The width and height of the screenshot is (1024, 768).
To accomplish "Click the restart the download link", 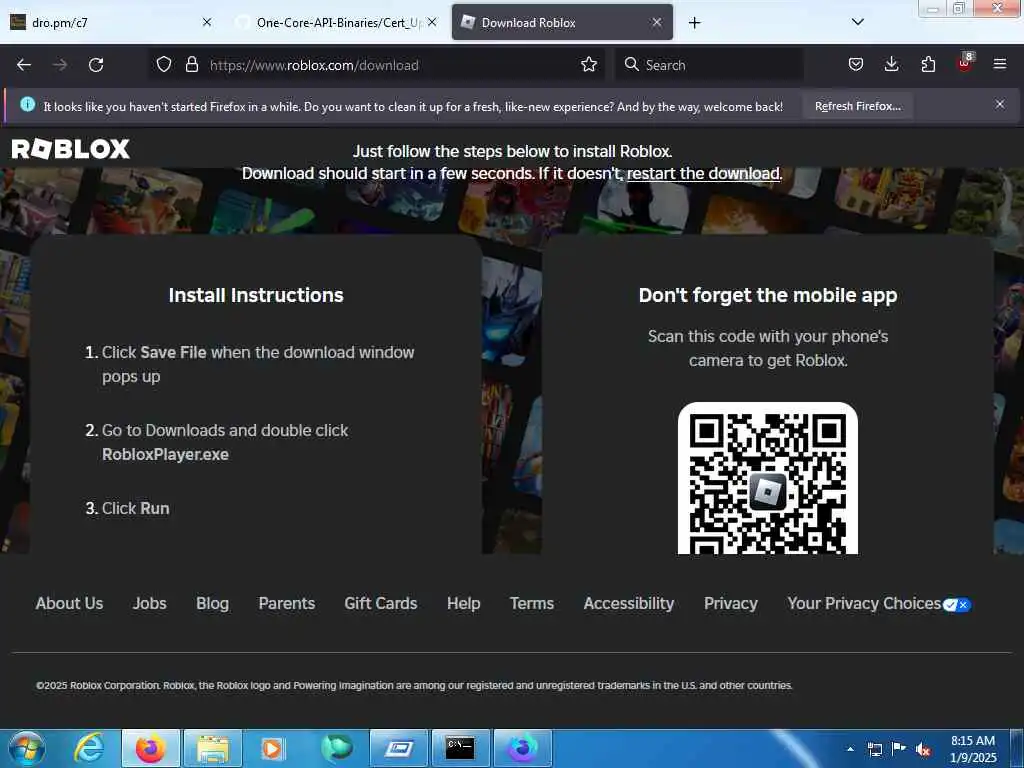I will coord(703,174).
